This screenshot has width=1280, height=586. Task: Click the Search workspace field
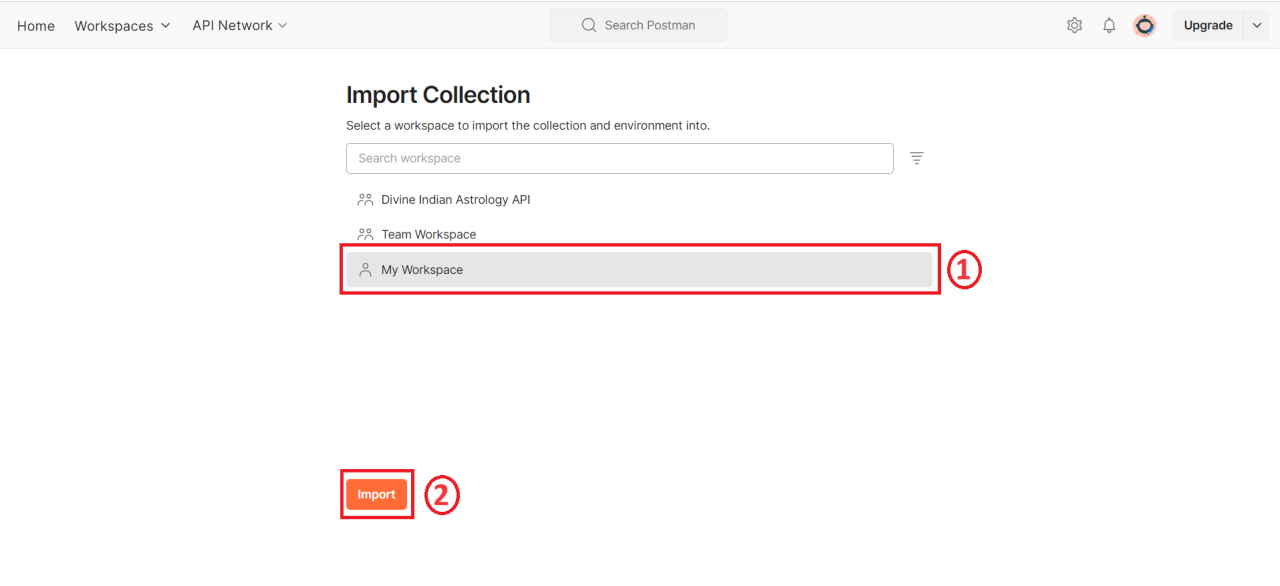coord(620,158)
